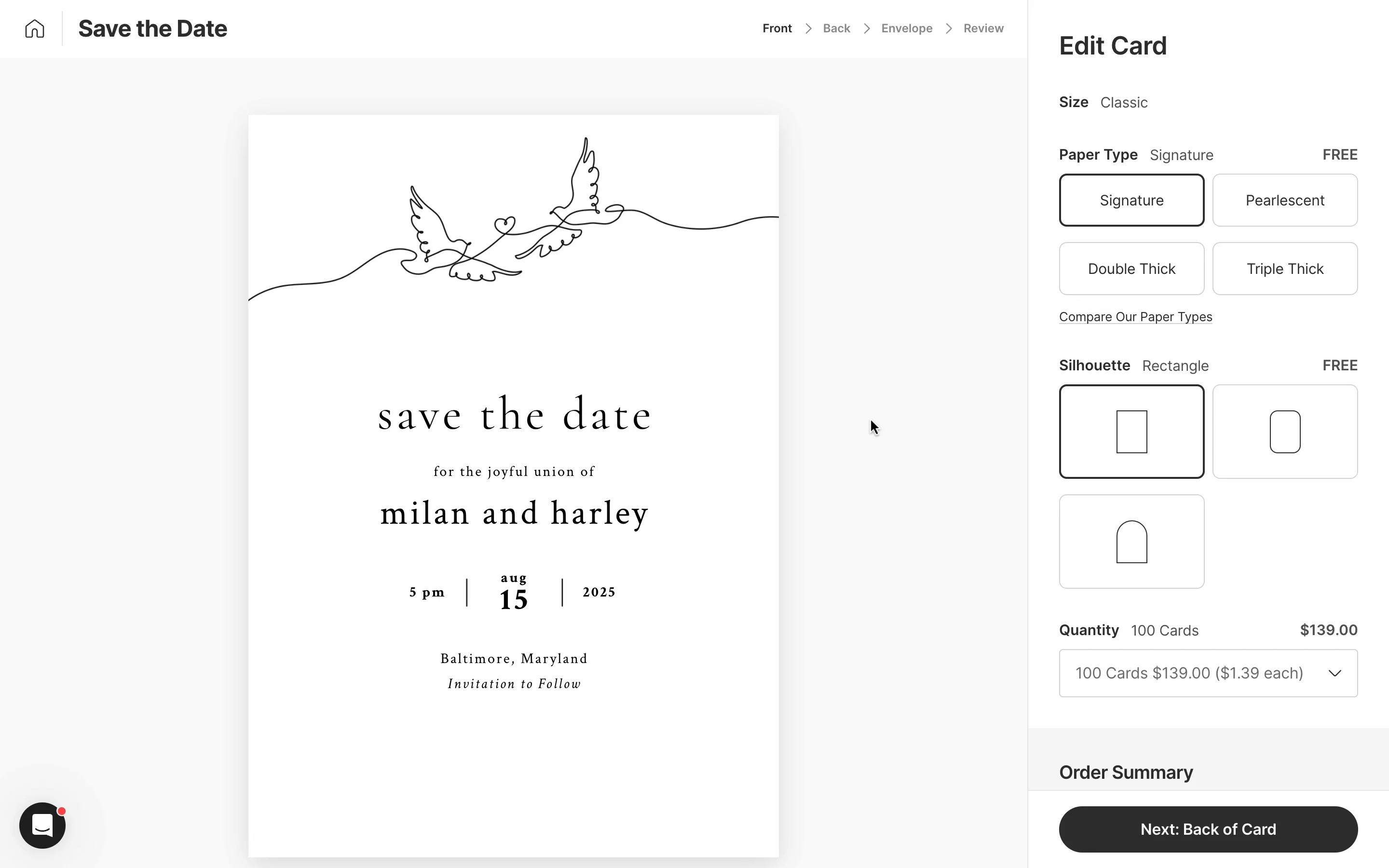Choose Double Thick paper type
Image resolution: width=1389 pixels, height=868 pixels.
1131,269
